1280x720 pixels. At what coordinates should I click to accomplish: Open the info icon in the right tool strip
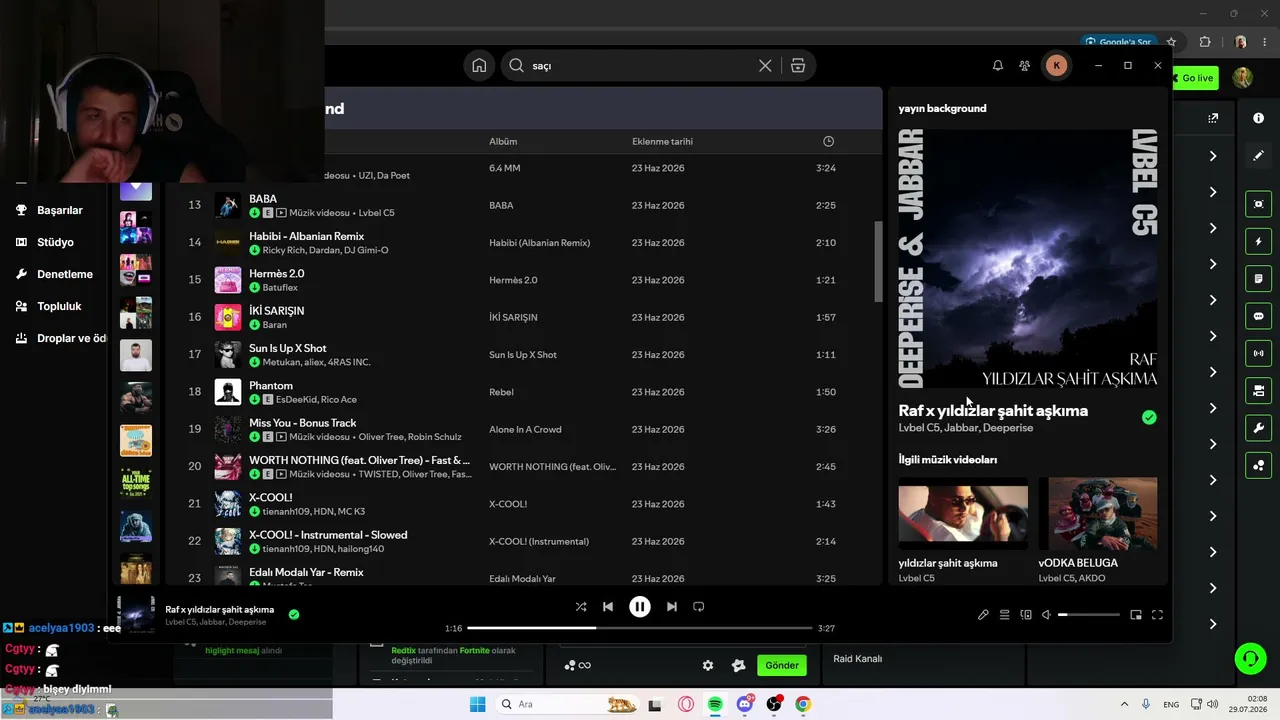pyautogui.click(x=1258, y=118)
